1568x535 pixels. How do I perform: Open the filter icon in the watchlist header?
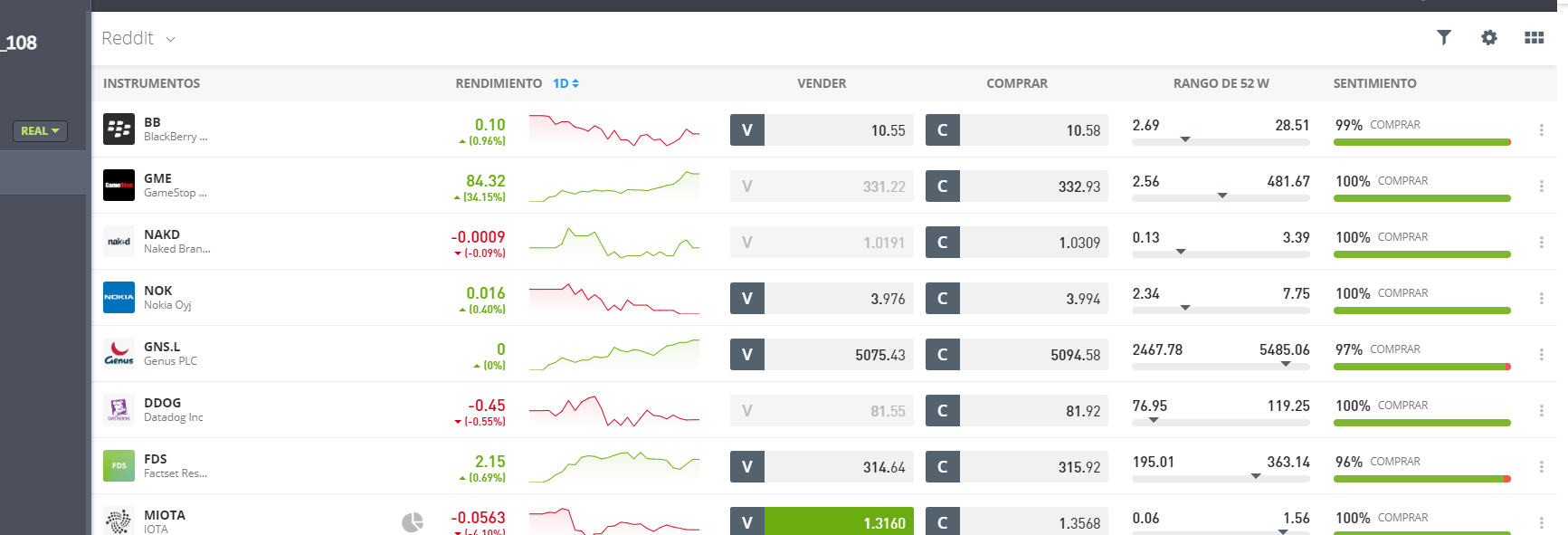1444,37
